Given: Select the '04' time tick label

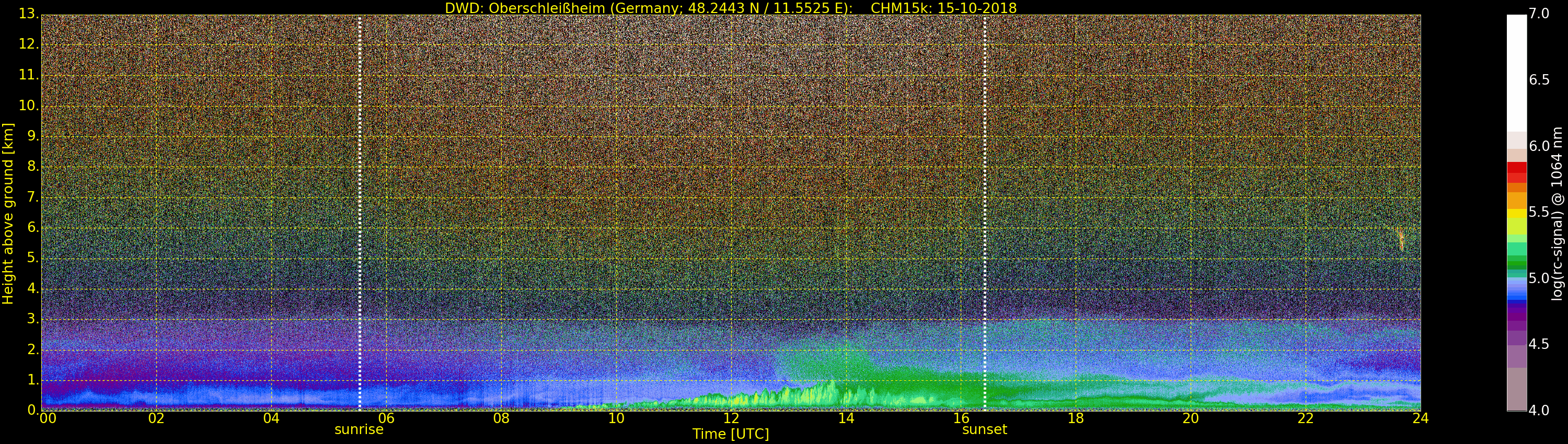Looking at the screenshot, I should tap(271, 418).
